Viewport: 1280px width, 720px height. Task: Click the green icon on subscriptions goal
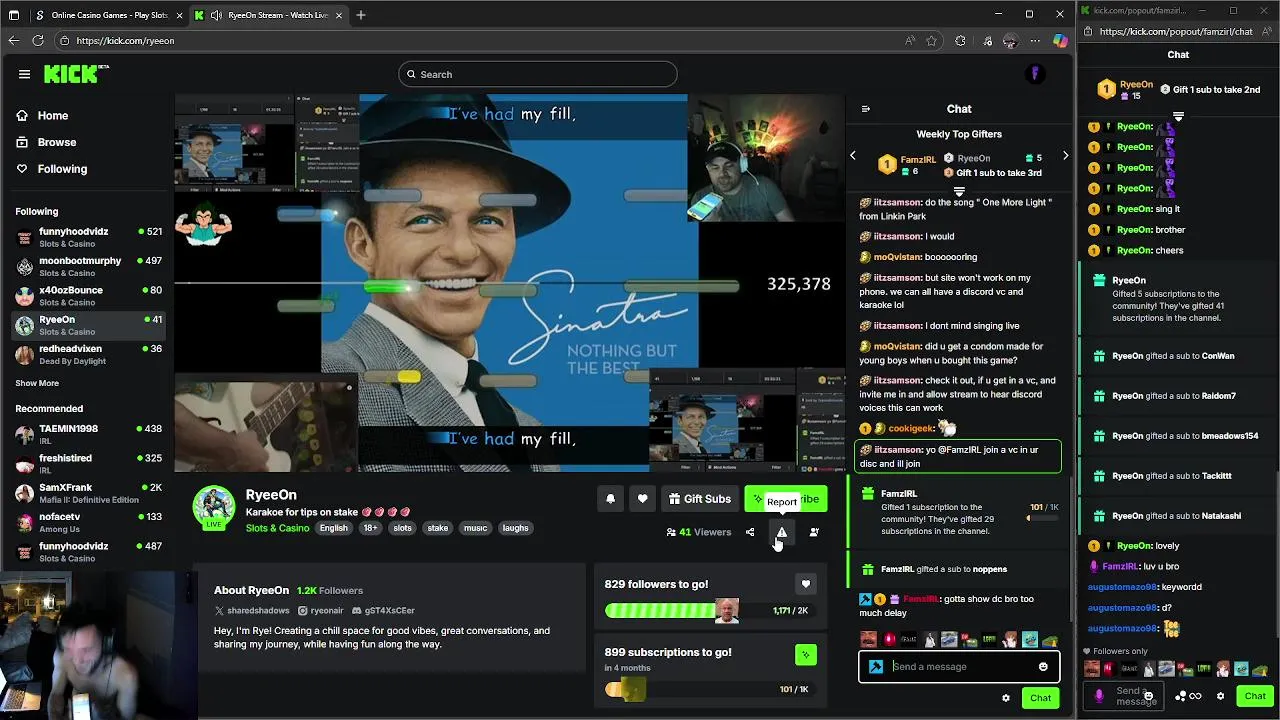tap(805, 655)
